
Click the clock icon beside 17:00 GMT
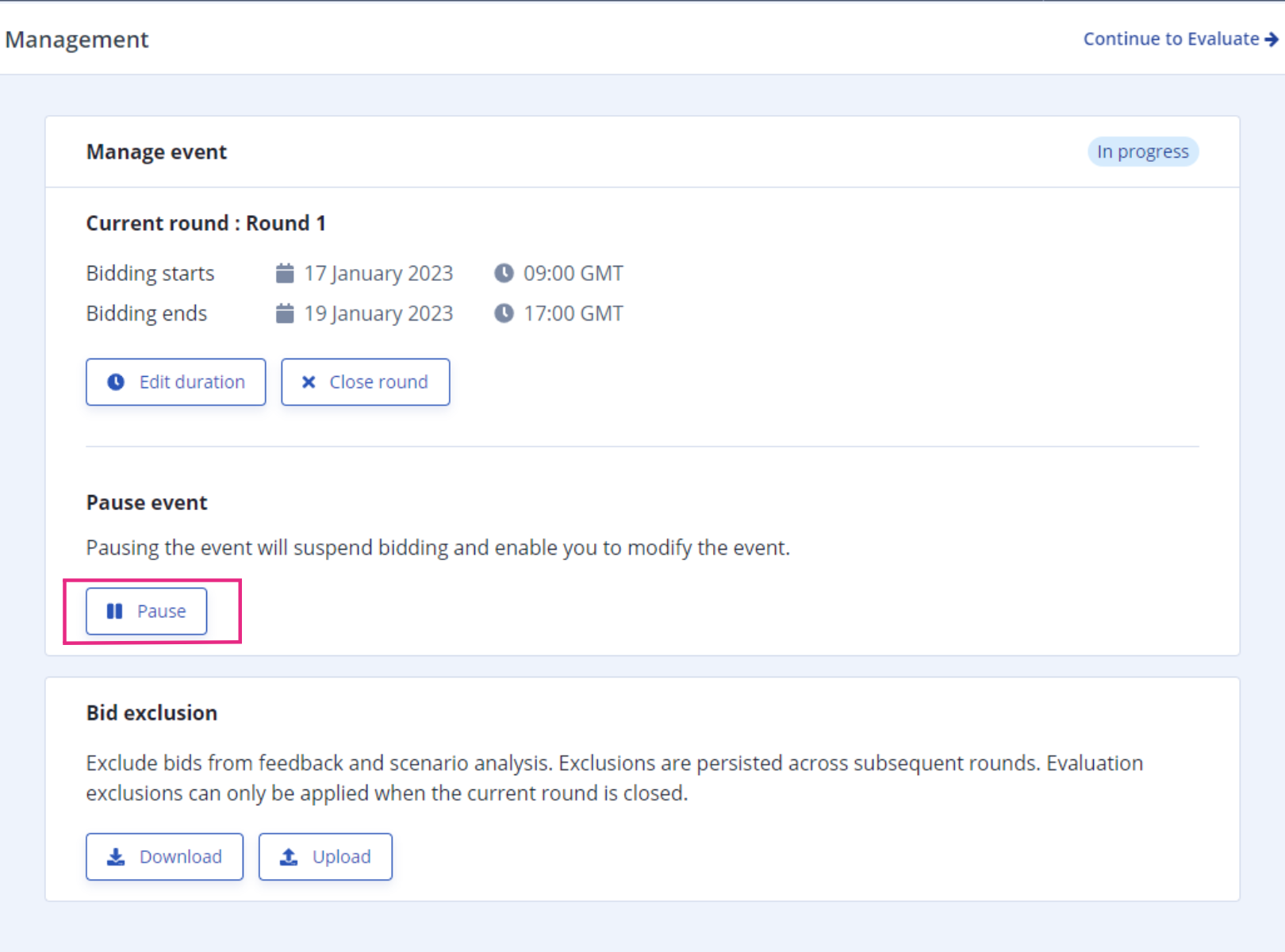pos(504,313)
